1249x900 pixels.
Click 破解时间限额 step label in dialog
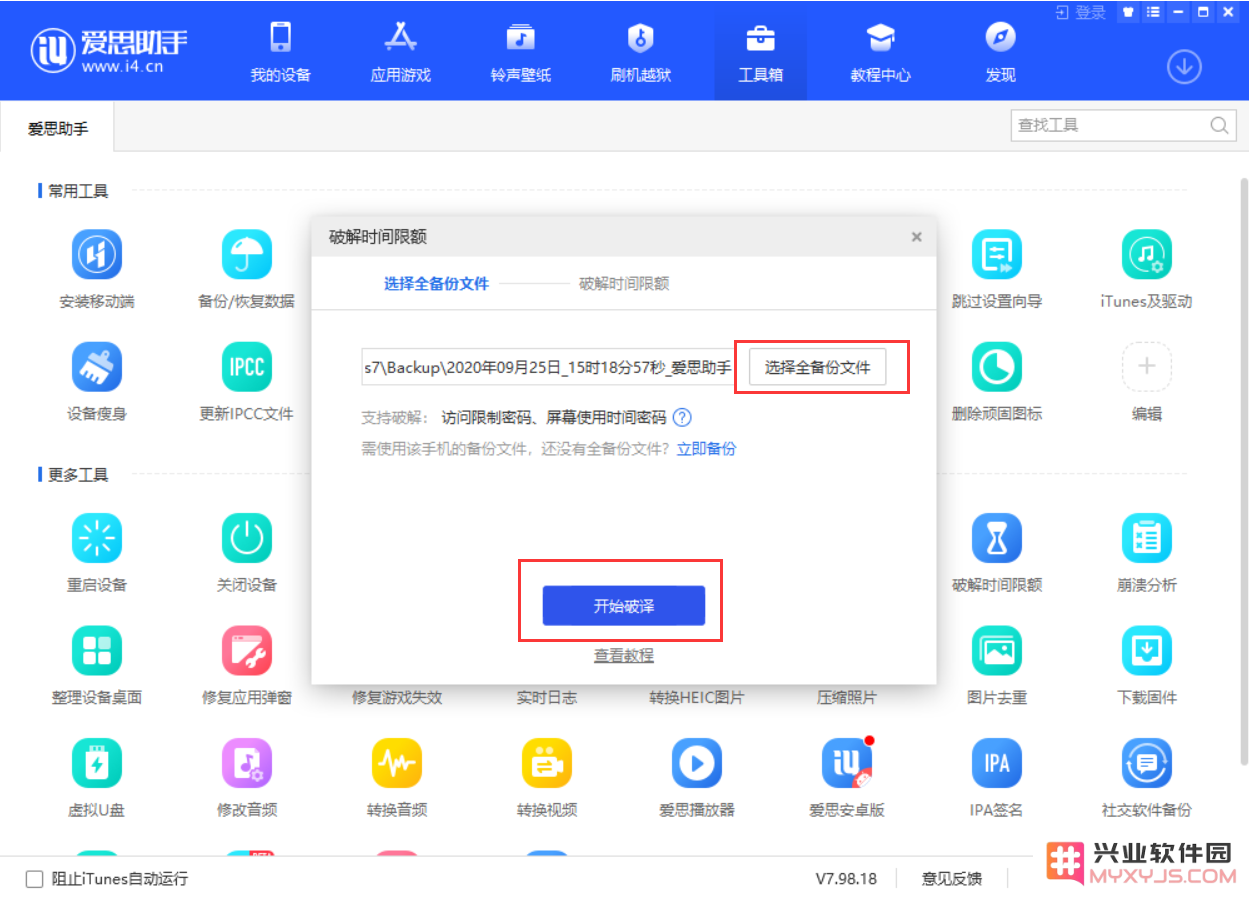[x=624, y=284]
